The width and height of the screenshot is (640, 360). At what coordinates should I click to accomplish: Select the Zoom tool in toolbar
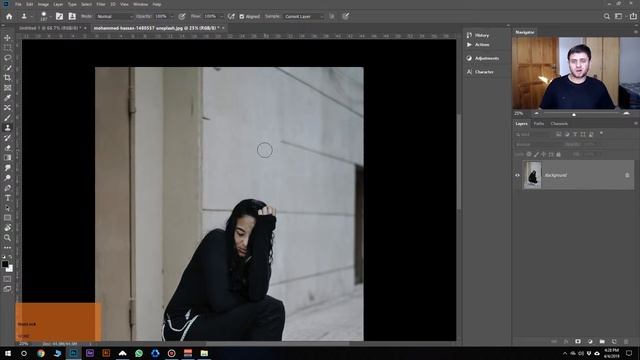click(x=7, y=238)
